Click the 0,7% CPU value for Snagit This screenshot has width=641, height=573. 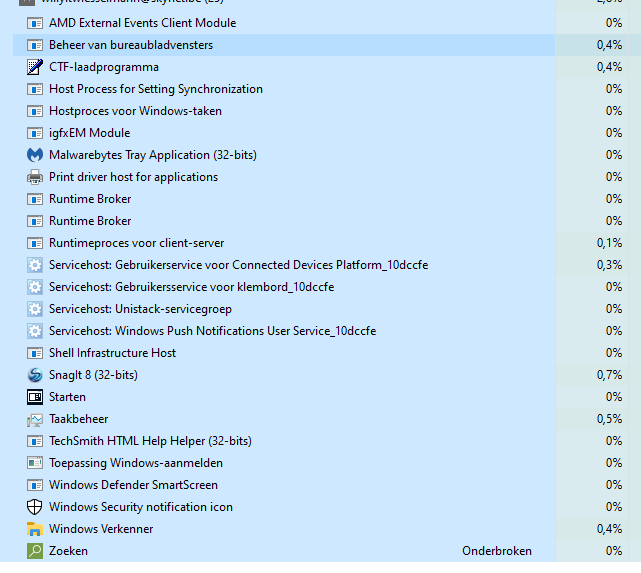pos(608,375)
